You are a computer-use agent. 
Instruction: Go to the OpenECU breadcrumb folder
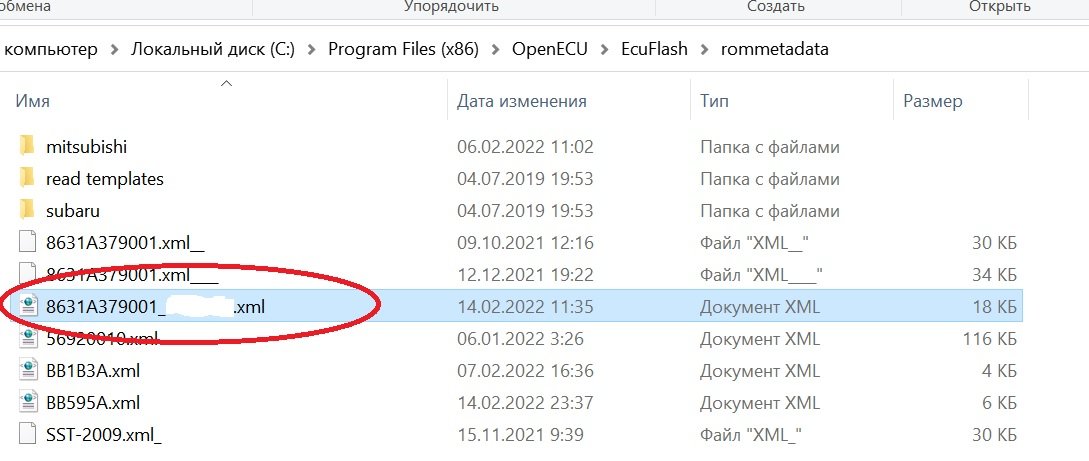pyautogui.click(x=550, y=49)
